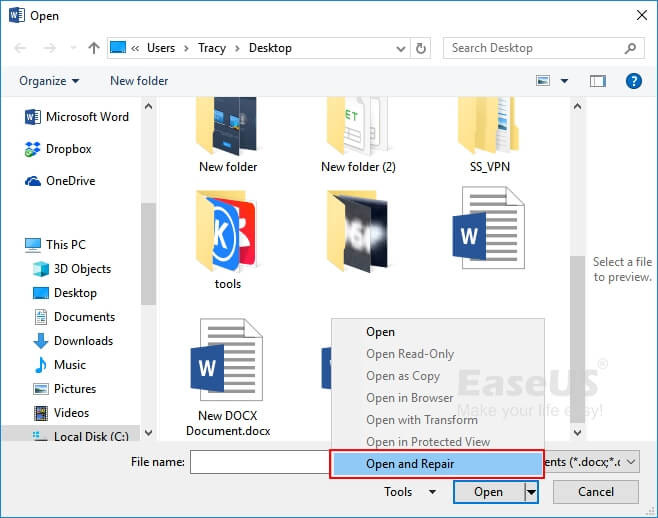
Task: Select the unnamed Word document icon
Action: (x=489, y=228)
